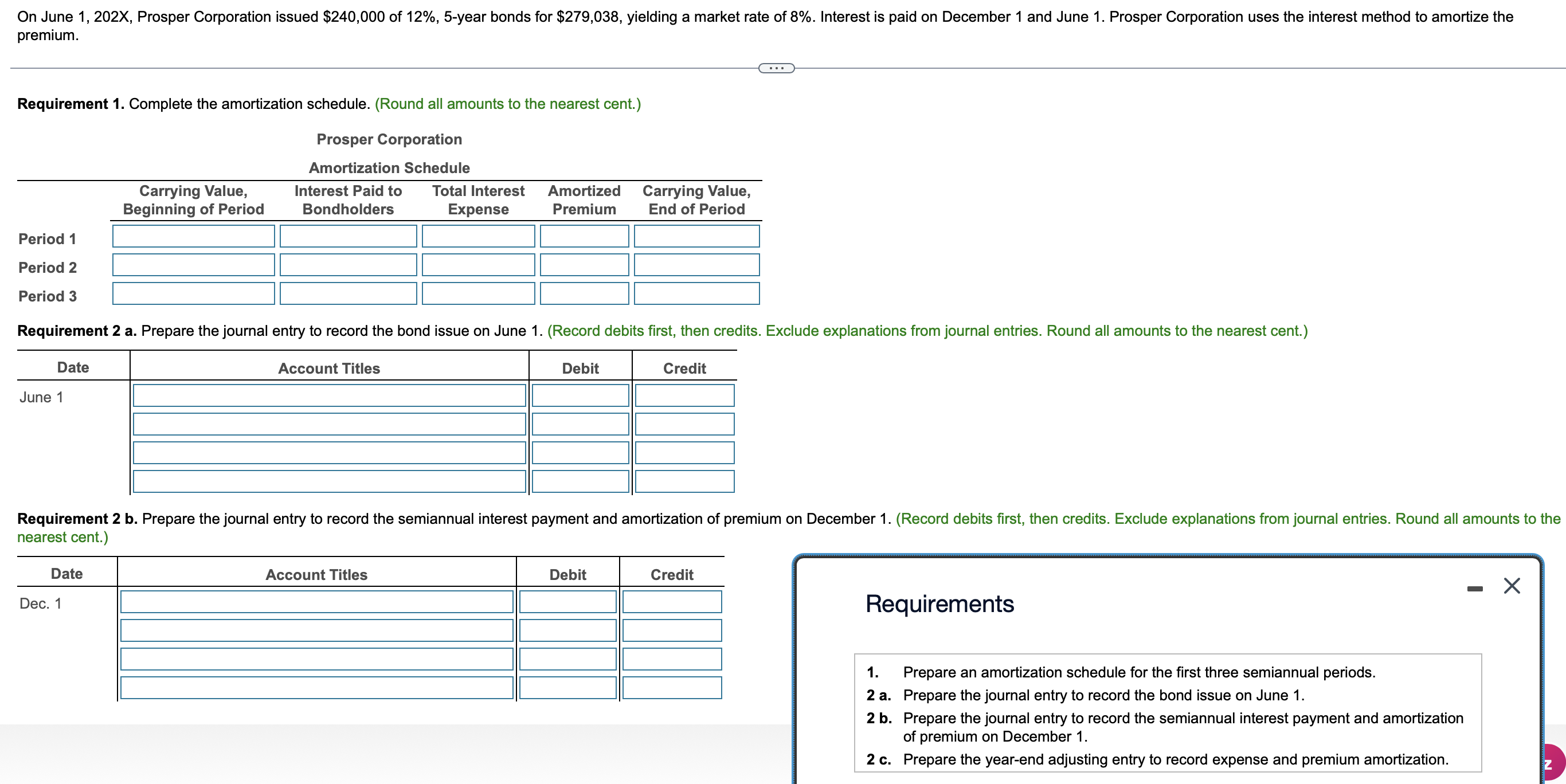Click first June 1 account title field

(x=329, y=395)
